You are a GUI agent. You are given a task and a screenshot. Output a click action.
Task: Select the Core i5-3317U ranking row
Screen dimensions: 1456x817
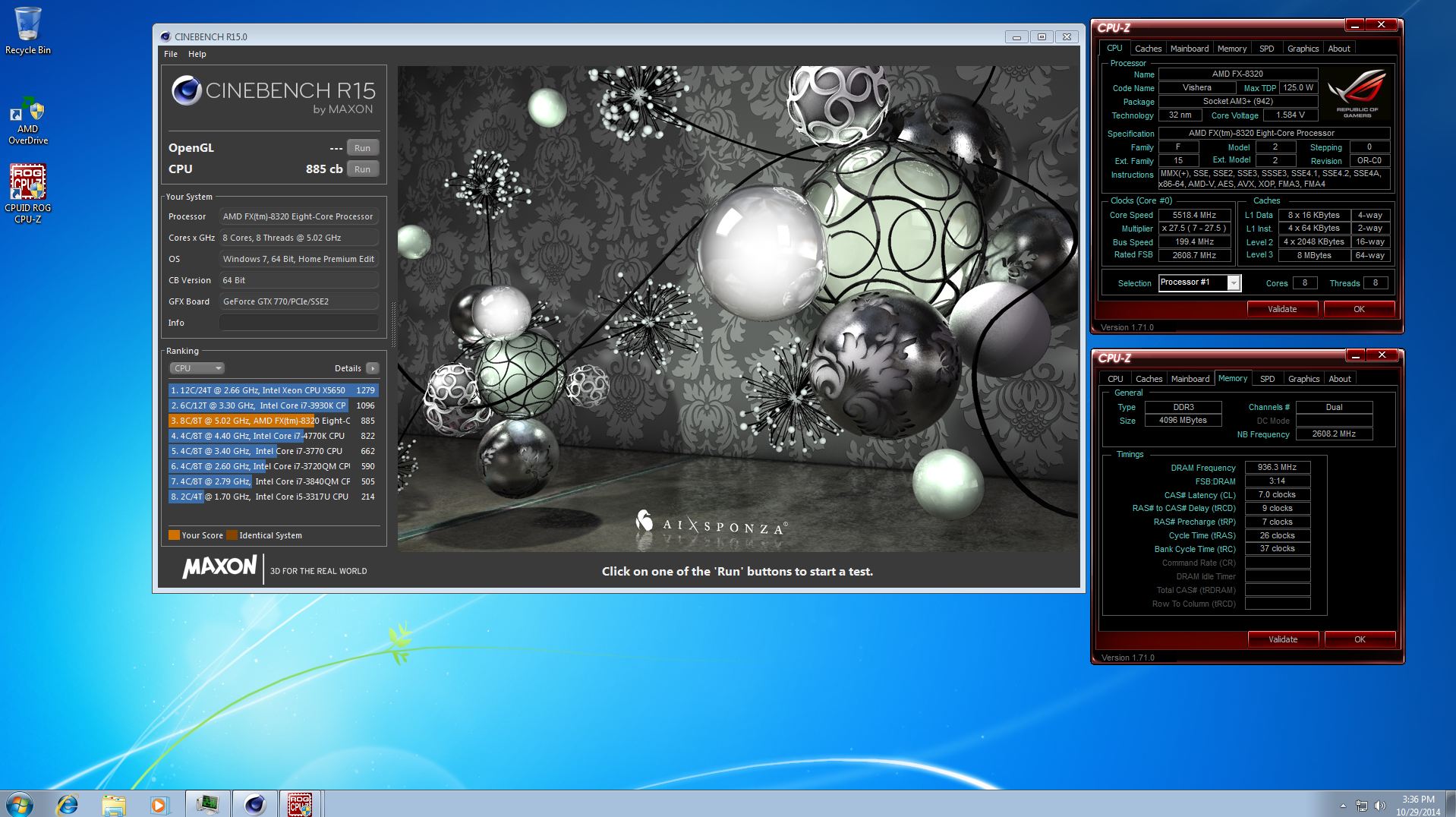[x=273, y=497]
